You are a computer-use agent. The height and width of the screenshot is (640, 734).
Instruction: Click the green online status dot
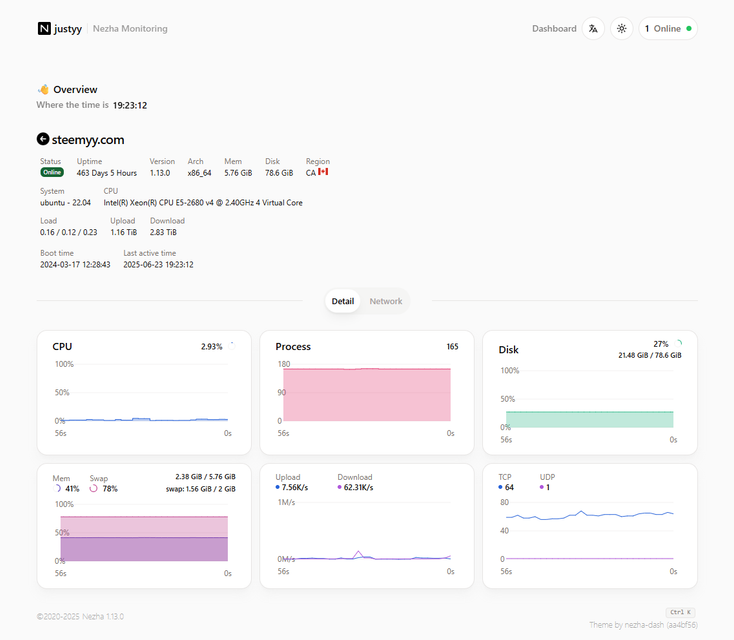[689, 29]
